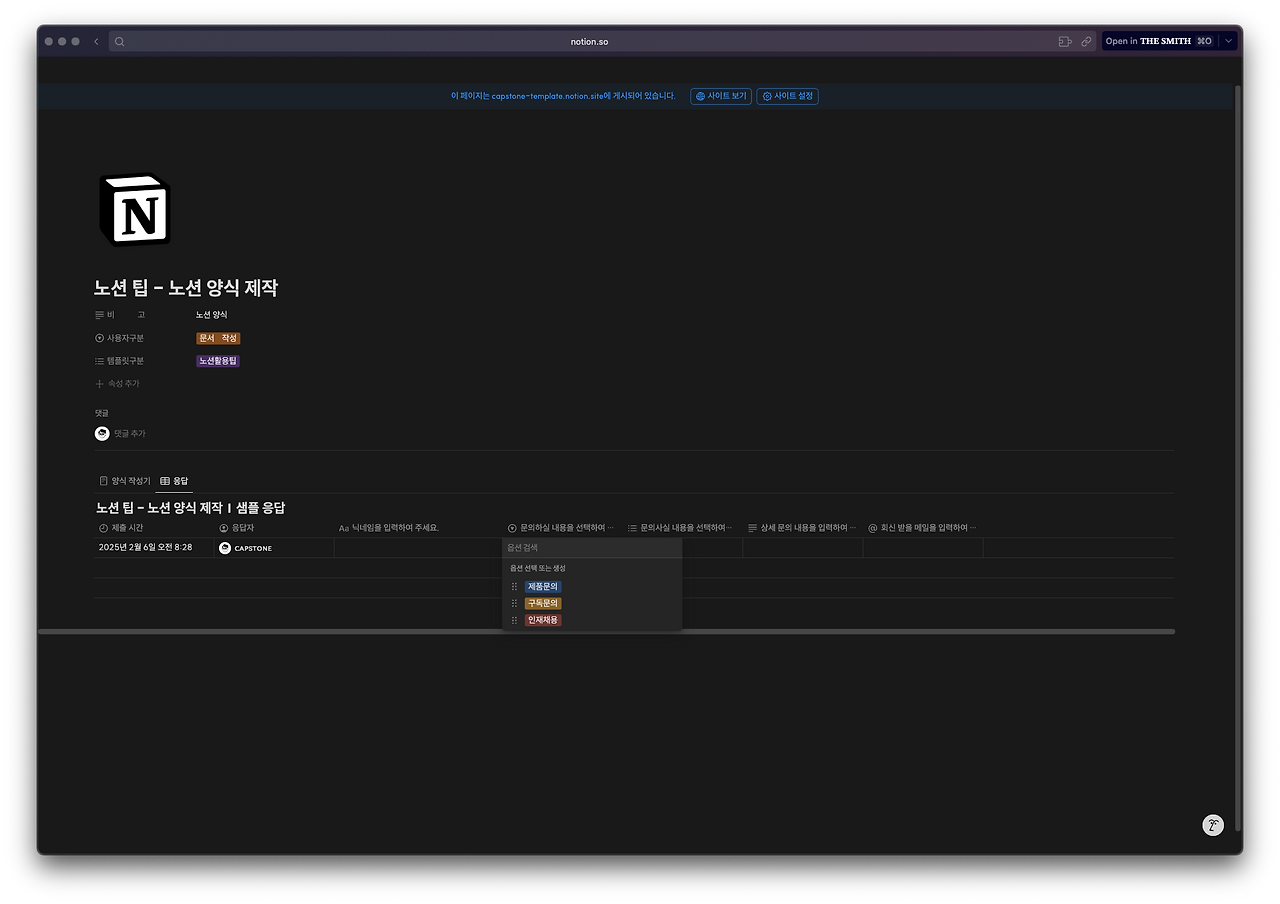
Task: Open the 문의하실 내용을 선택하여 column header
Action: (562, 528)
